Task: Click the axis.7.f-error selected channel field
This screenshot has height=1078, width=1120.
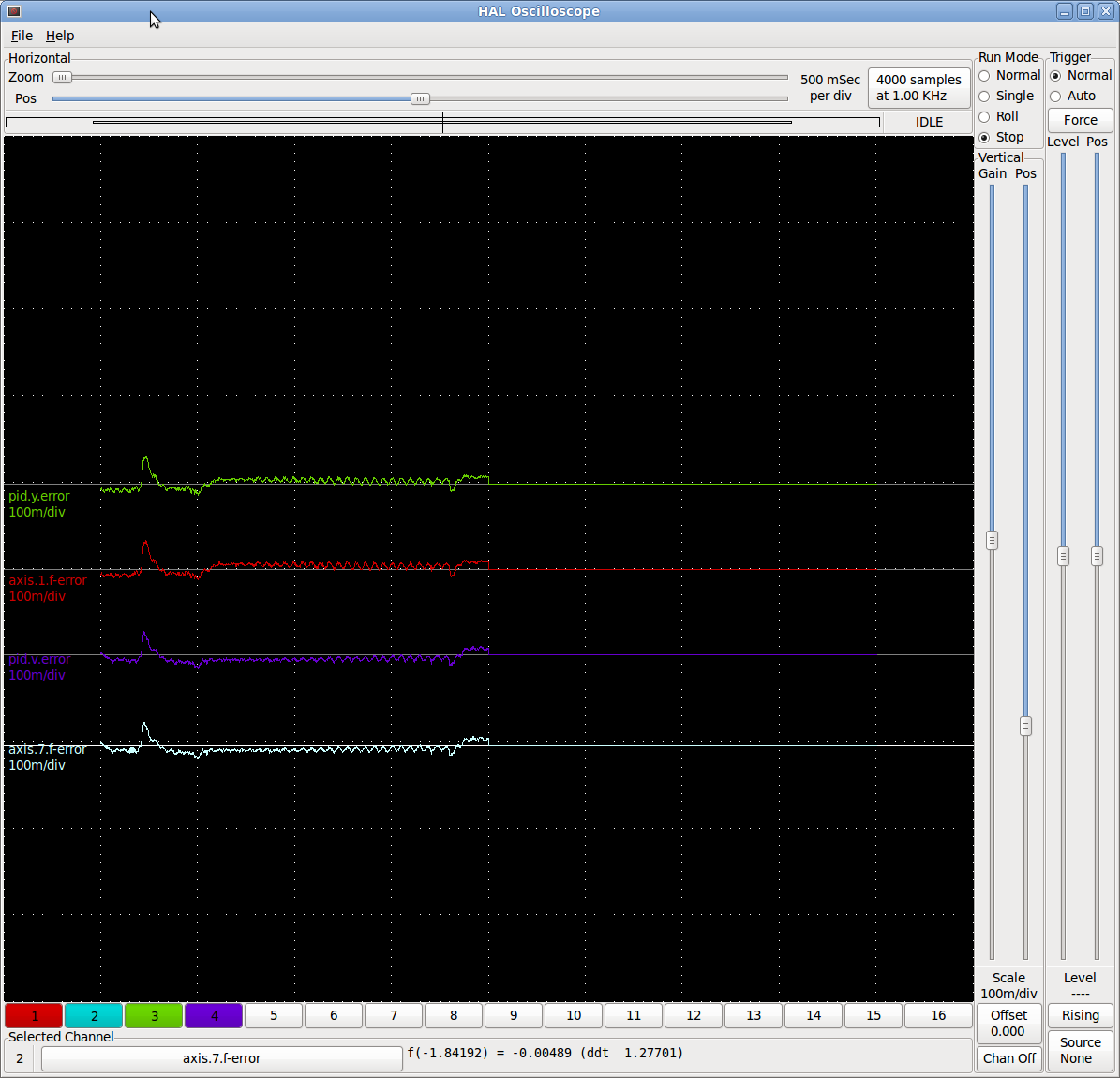Action: tap(221, 1058)
